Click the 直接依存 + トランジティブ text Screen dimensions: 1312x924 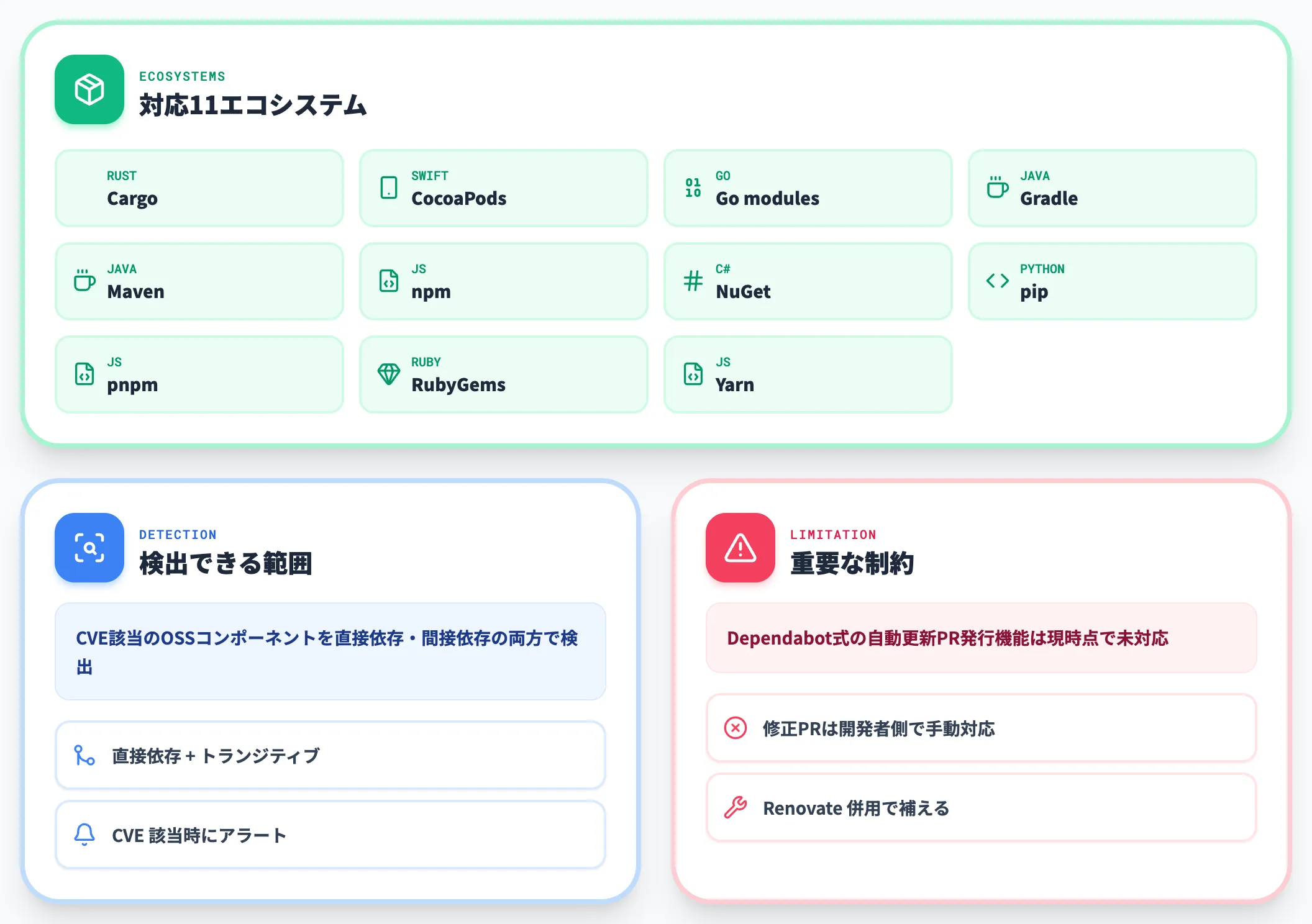pos(216,756)
